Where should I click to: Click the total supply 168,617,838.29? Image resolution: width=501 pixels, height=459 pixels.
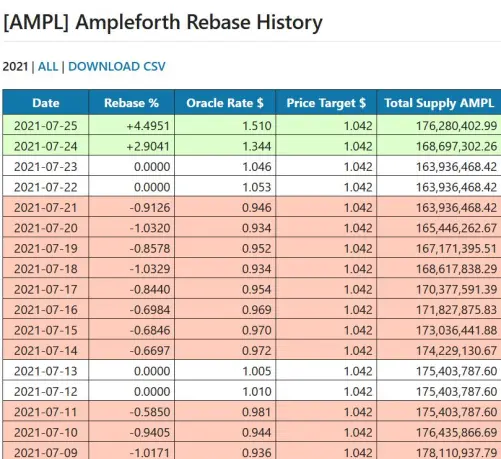457,269
